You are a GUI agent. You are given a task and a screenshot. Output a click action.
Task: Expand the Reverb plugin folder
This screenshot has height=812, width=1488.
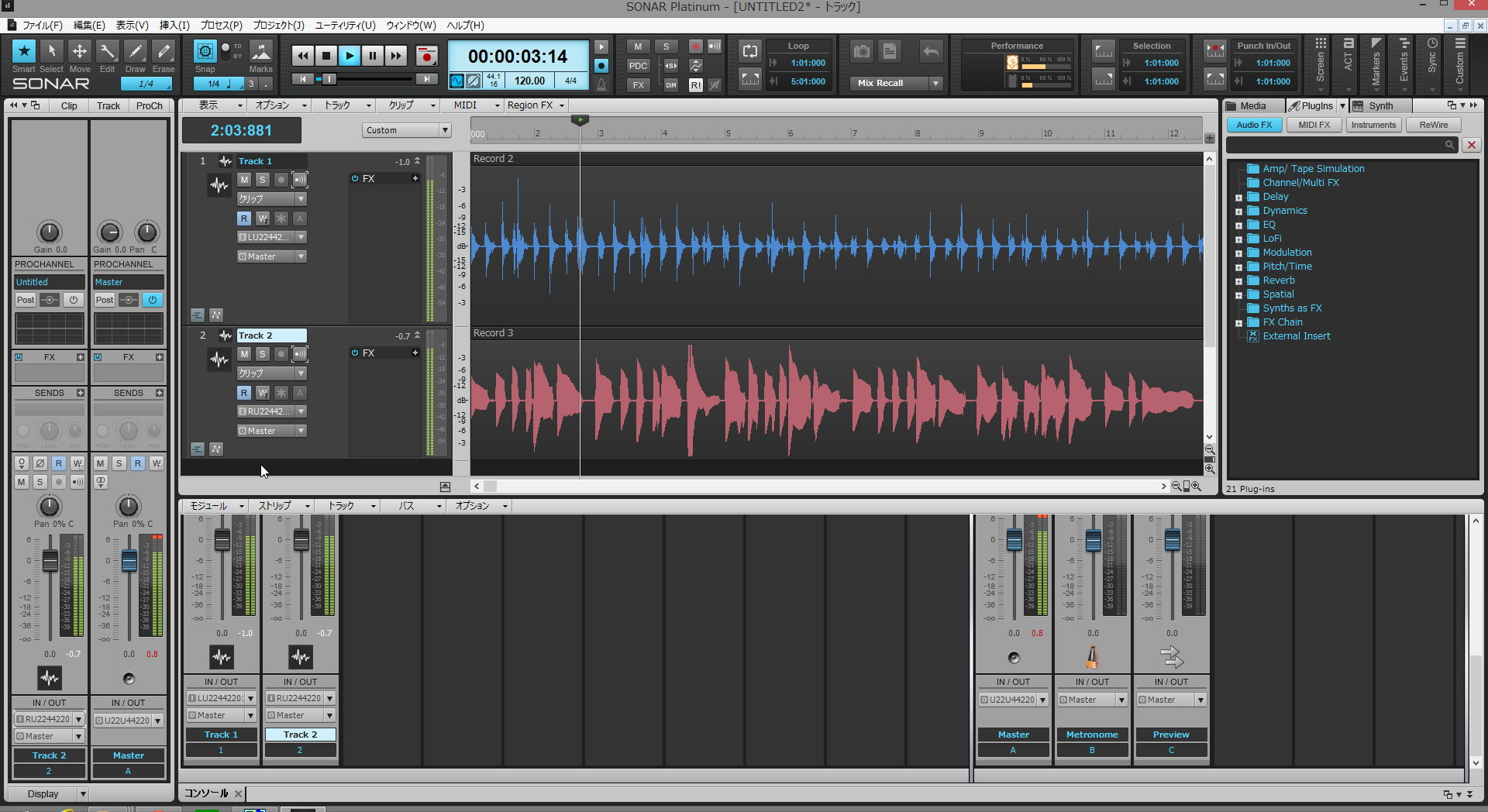pyautogui.click(x=1238, y=281)
